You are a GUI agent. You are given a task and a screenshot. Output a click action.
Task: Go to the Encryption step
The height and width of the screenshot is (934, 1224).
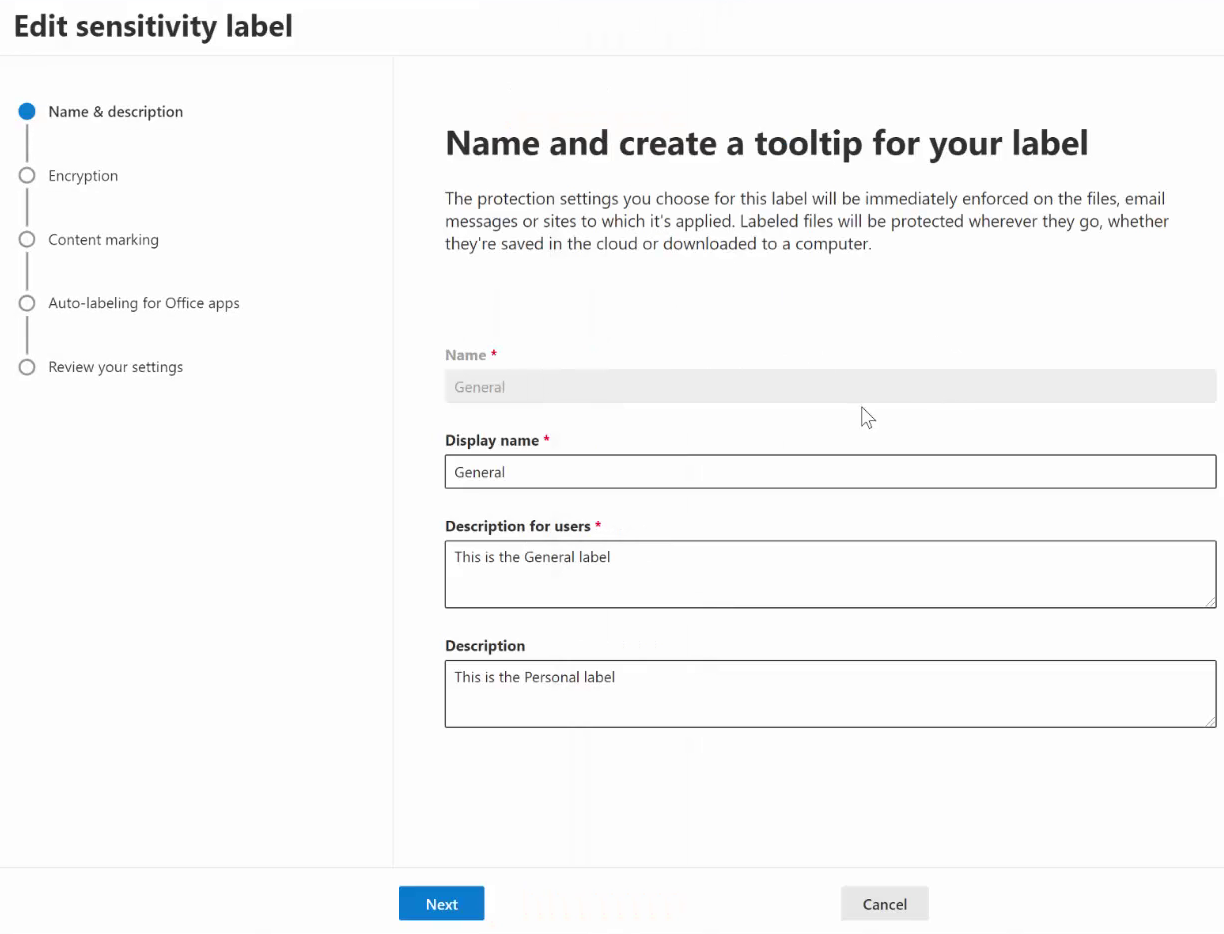tap(83, 176)
